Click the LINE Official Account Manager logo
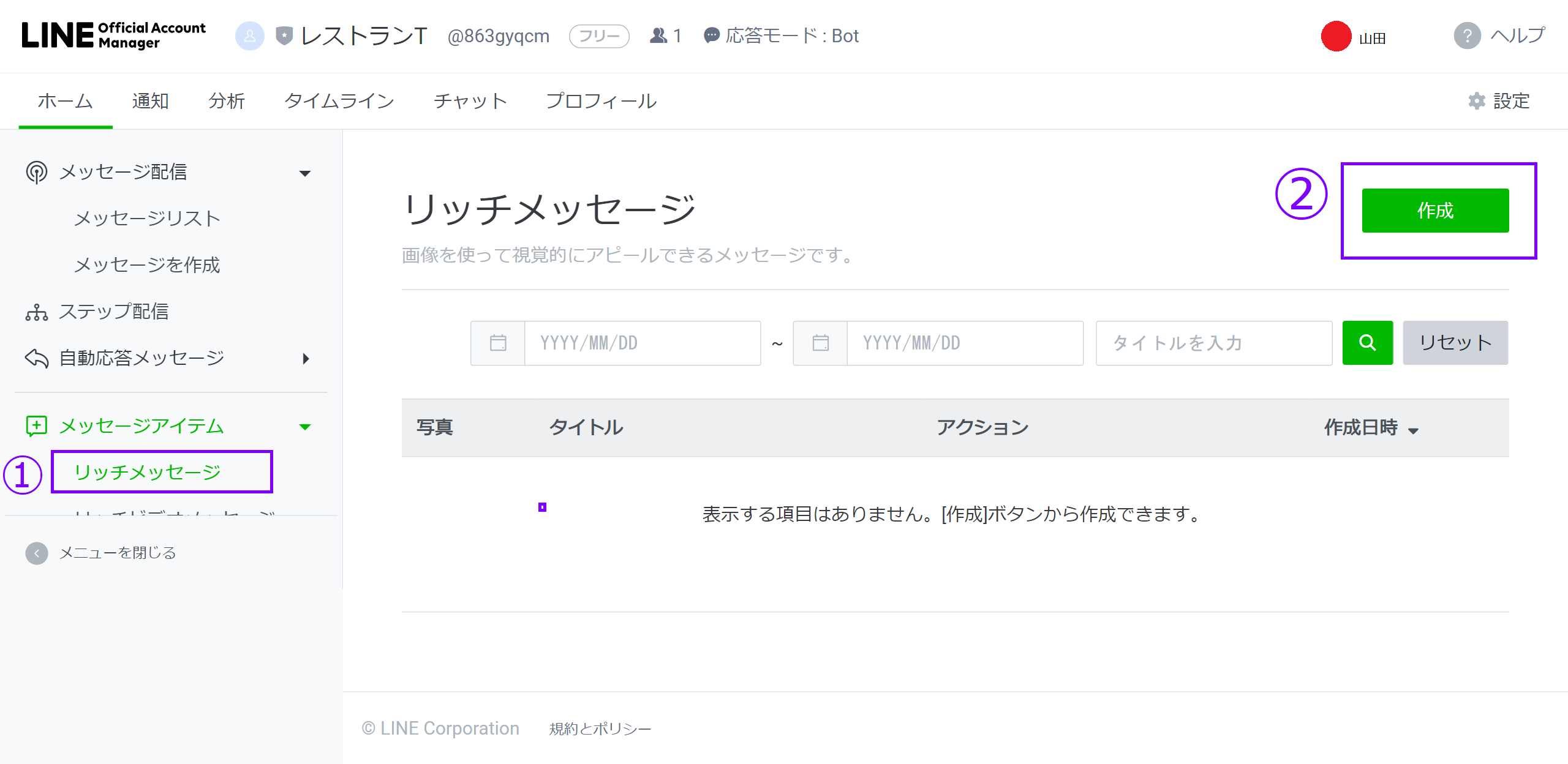 coord(114,36)
